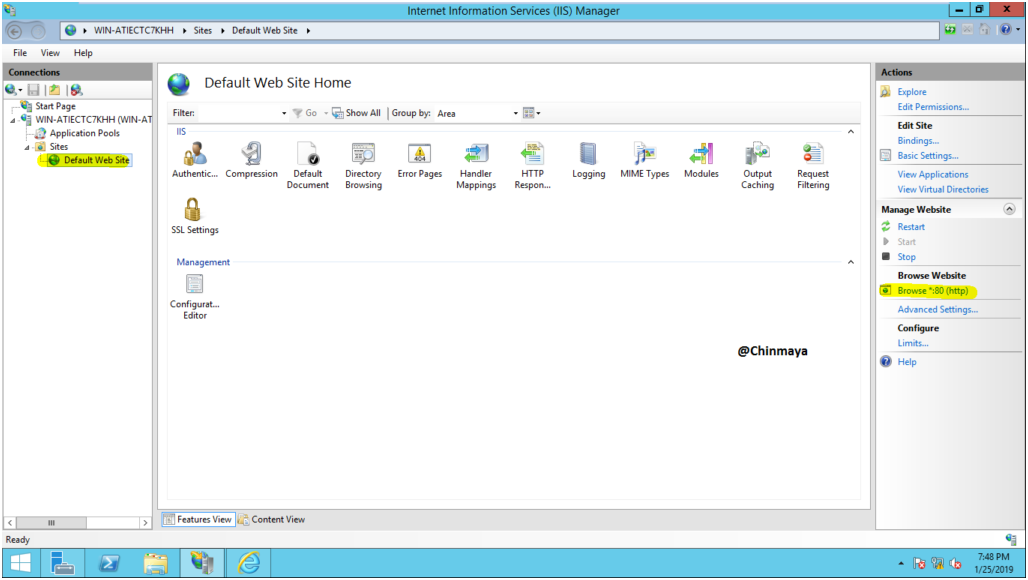Click right arrow of Connections scrollbar
The height and width of the screenshot is (580, 1028).
(145, 523)
